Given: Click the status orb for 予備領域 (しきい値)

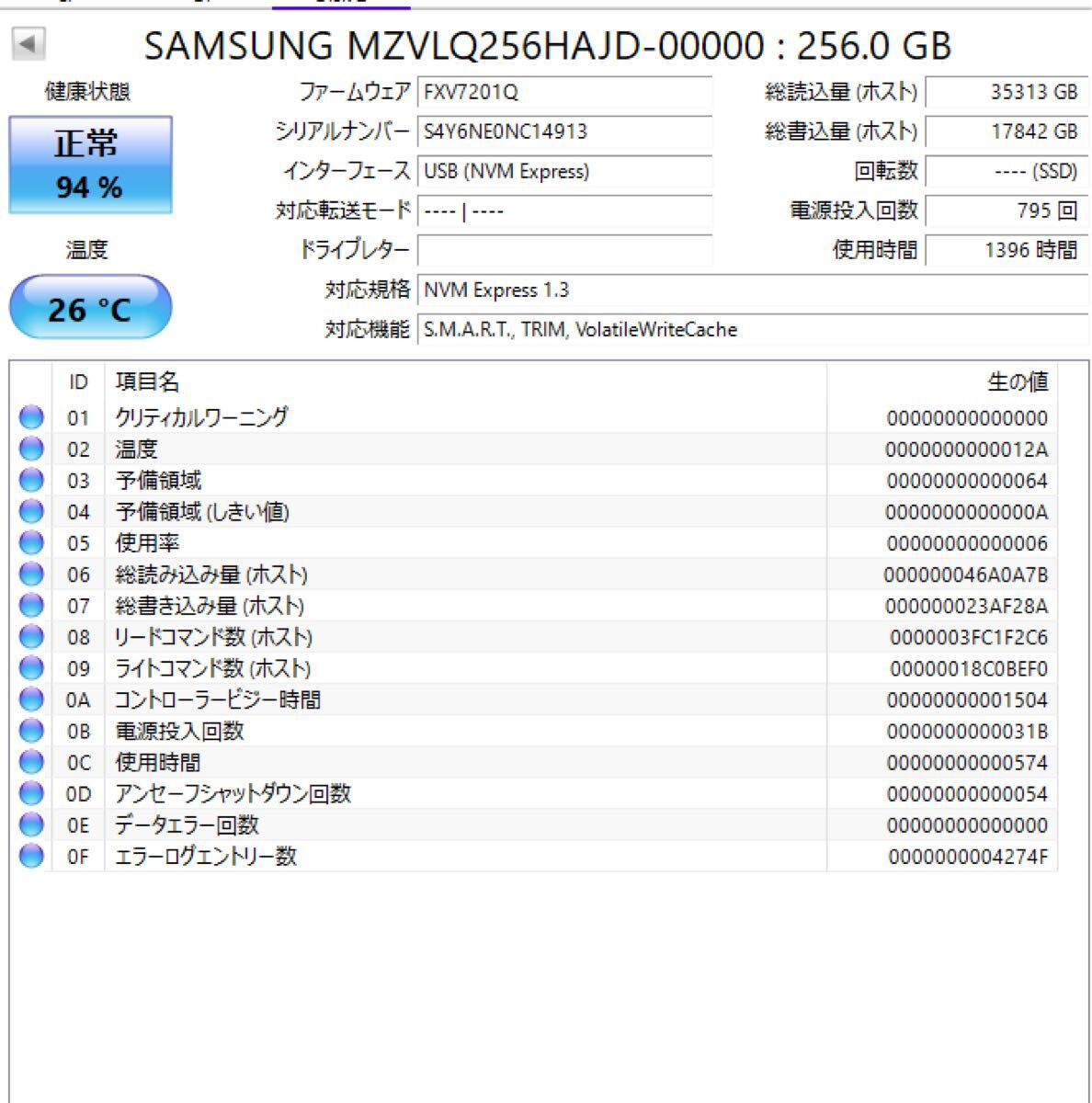Looking at the screenshot, I should point(31,511).
